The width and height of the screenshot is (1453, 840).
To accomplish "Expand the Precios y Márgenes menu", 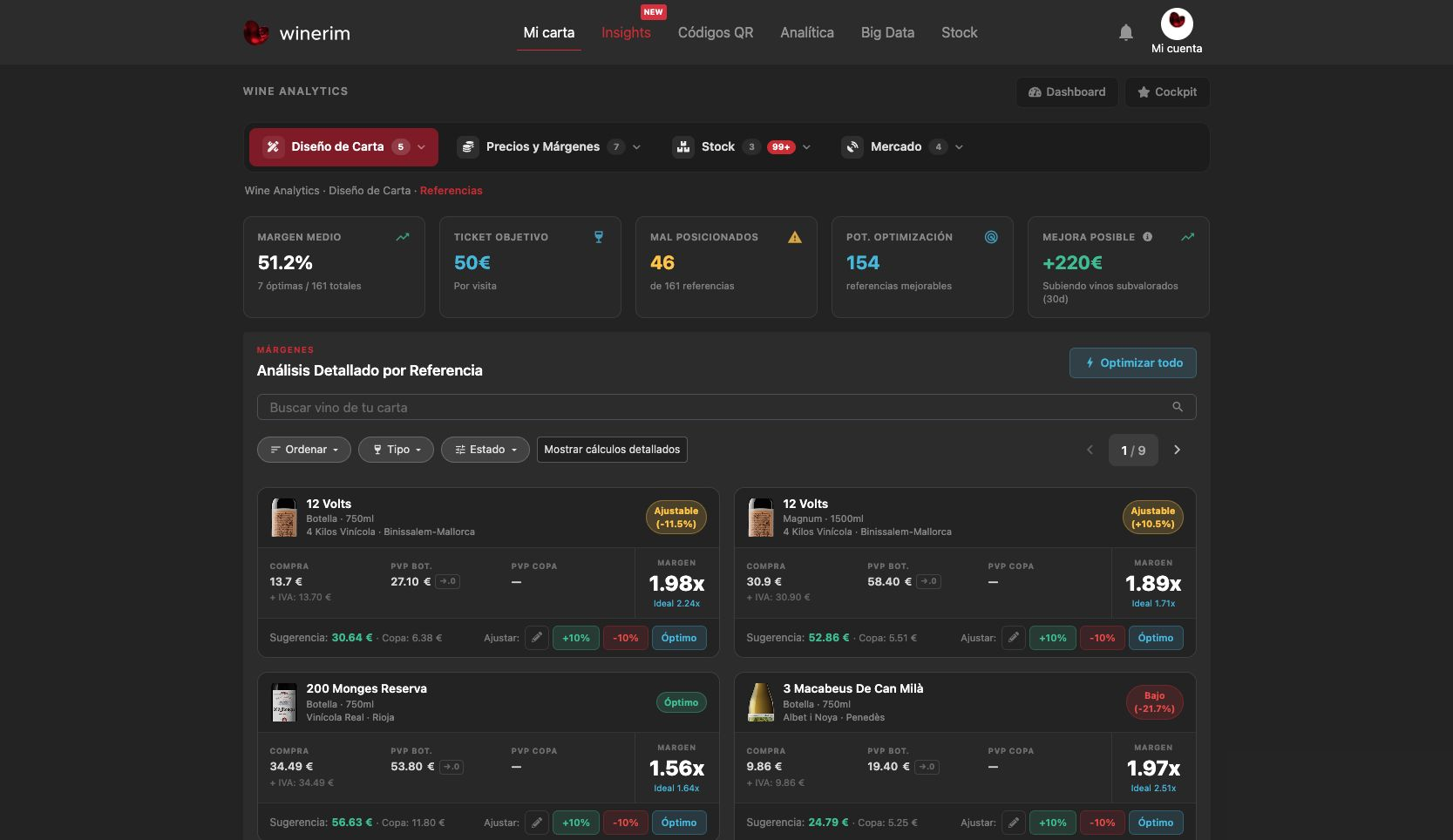I will (550, 147).
